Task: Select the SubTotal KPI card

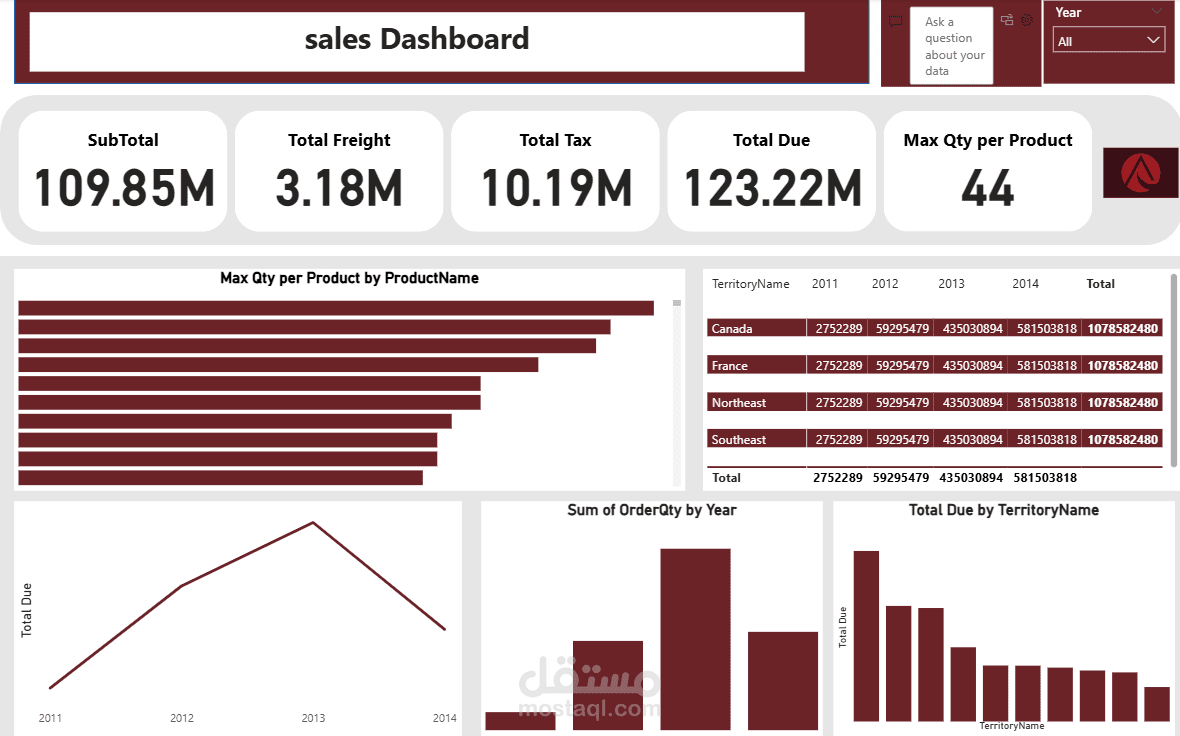Action: point(122,170)
